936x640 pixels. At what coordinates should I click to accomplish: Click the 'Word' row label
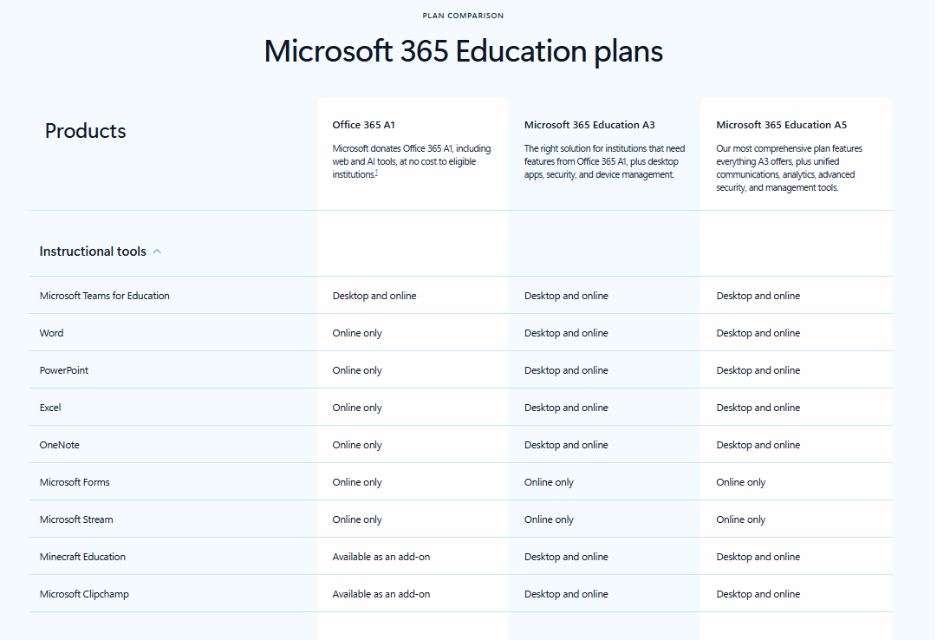51,333
